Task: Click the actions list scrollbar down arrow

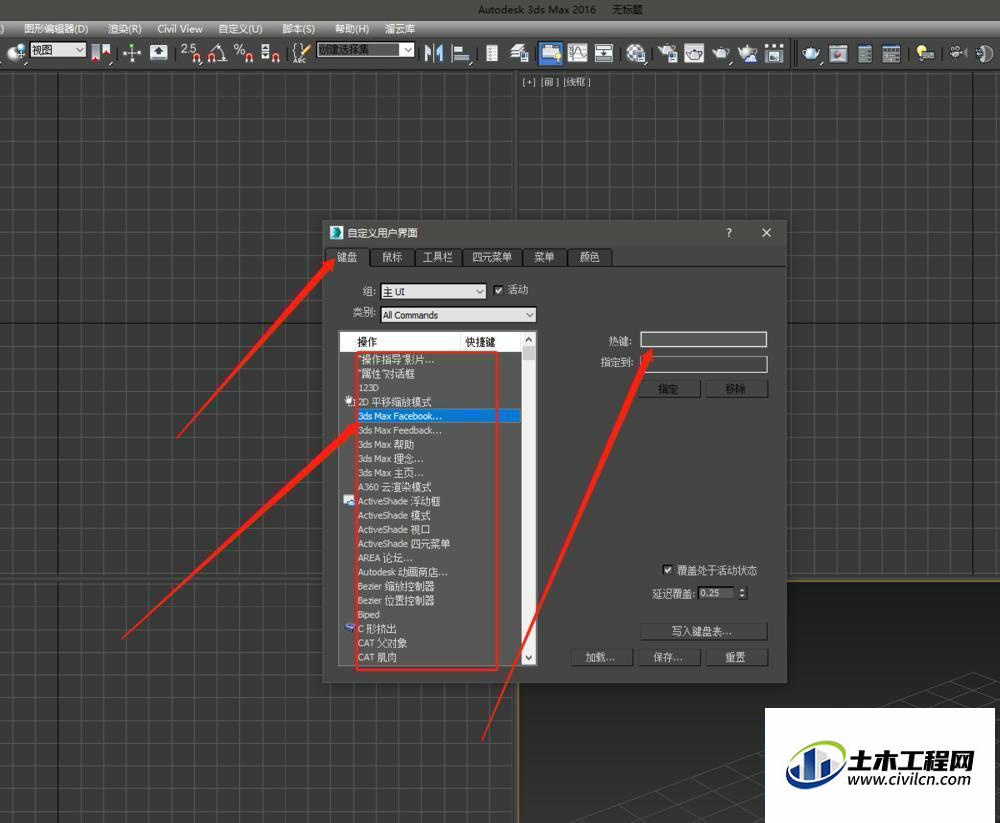Action: coord(529,658)
